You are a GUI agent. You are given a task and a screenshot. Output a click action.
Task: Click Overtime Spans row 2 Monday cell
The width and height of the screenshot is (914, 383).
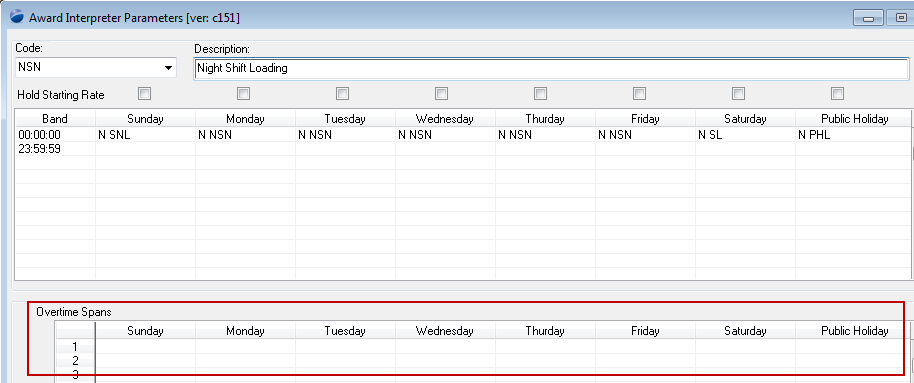click(245, 361)
